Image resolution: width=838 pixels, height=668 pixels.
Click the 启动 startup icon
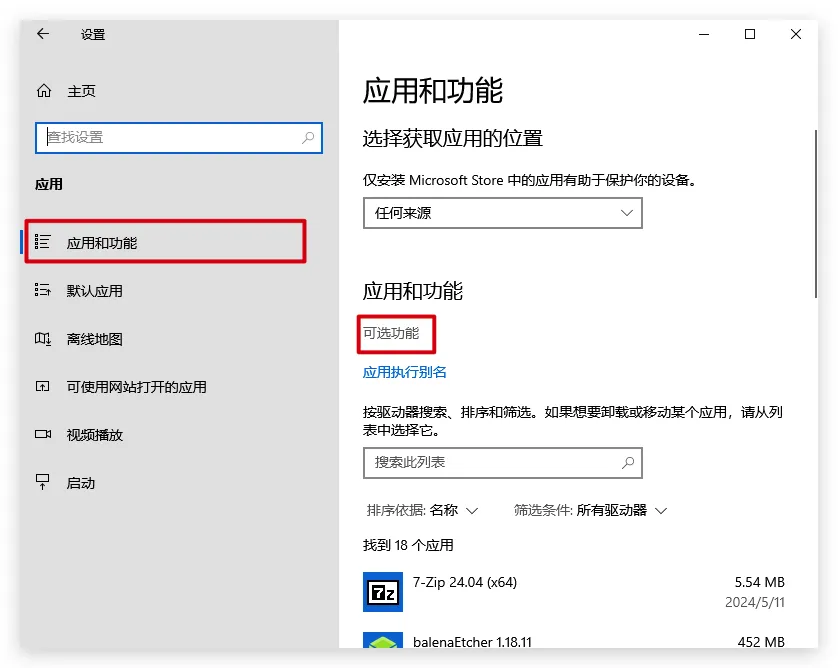(x=43, y=483)
